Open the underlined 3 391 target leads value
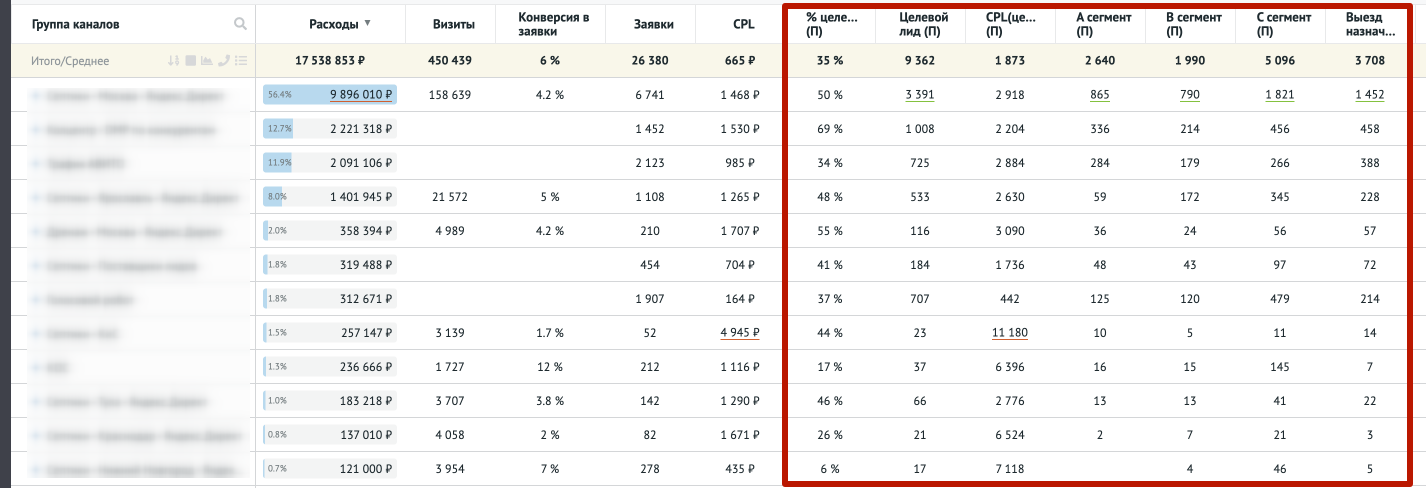 click(919, 95)
